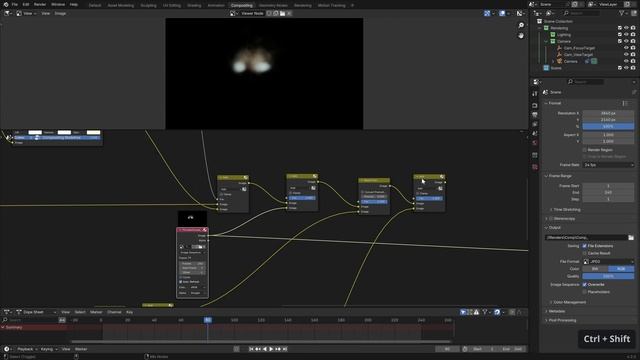Select the BW color mode button
Screen dimensions: 640x360
[595, 269]
